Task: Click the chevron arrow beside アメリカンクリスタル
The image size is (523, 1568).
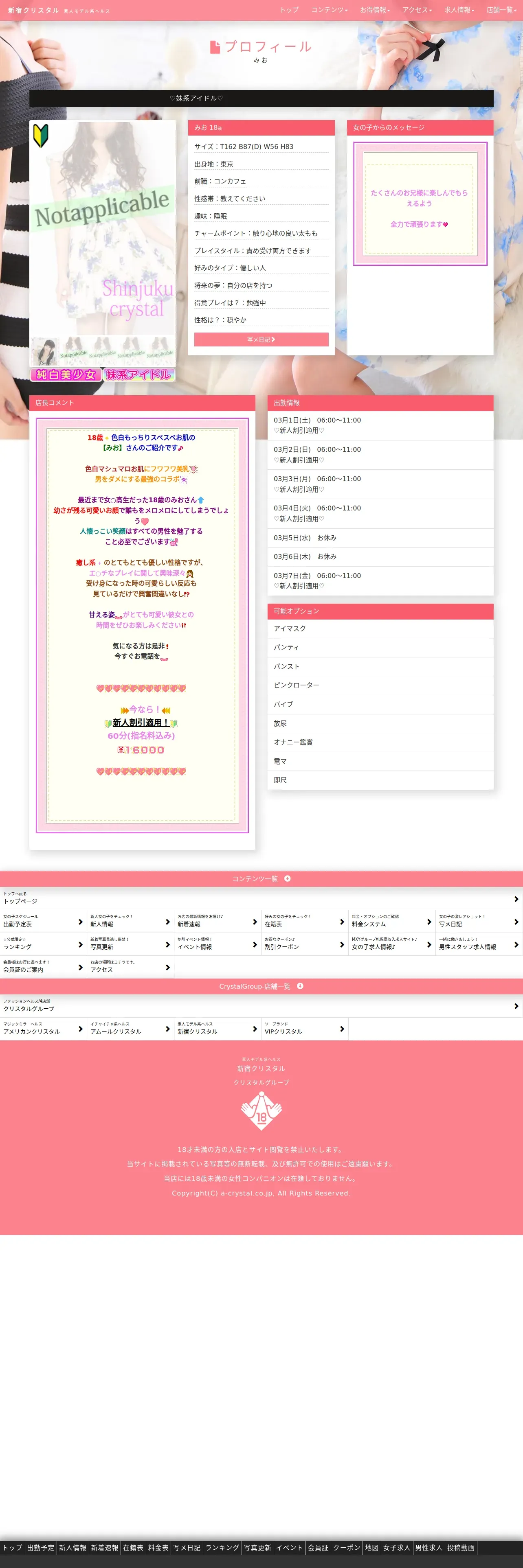Action: [x=80, y=1029]
